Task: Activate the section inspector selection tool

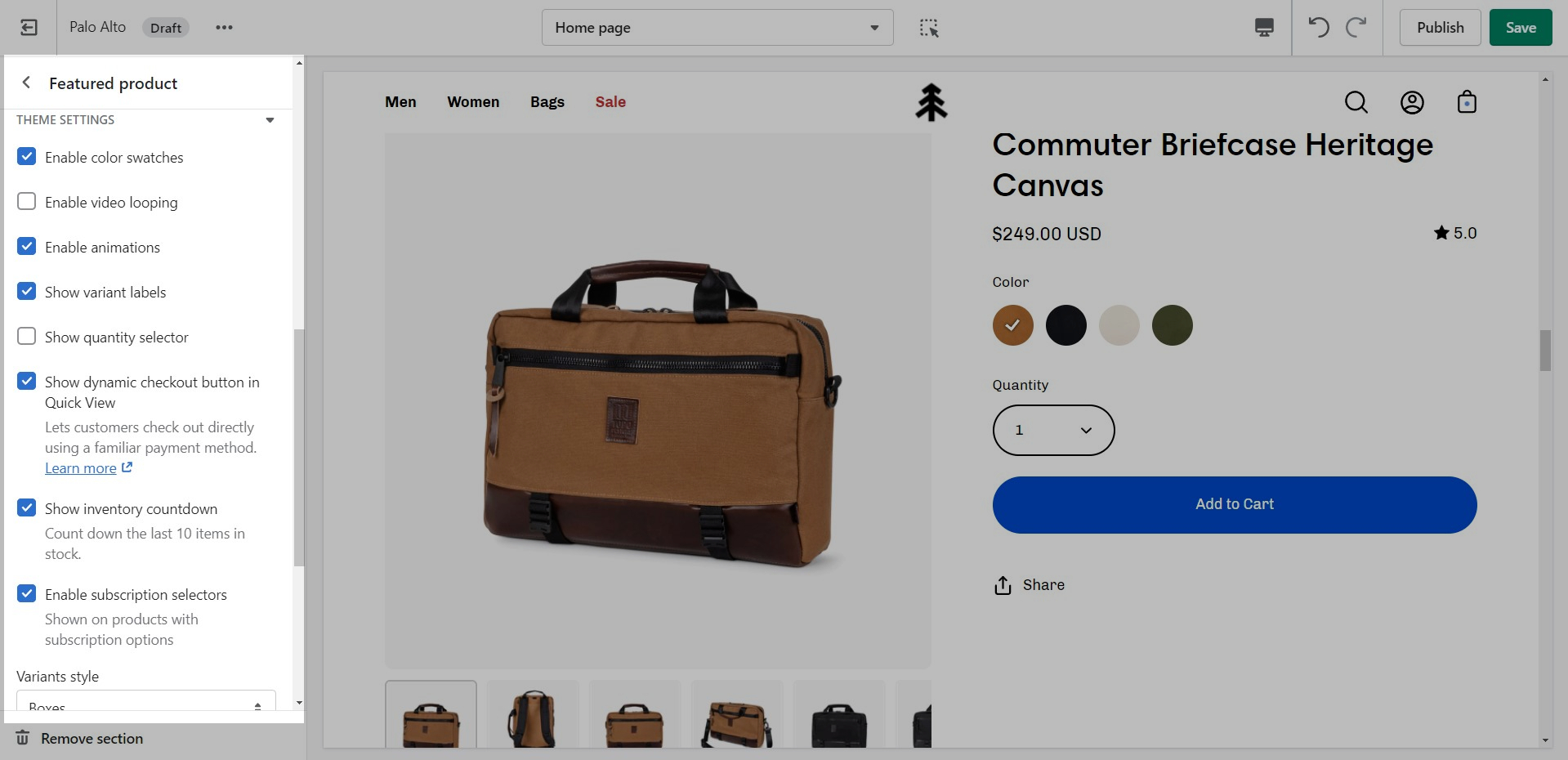Action: click(x=928, y=28)
